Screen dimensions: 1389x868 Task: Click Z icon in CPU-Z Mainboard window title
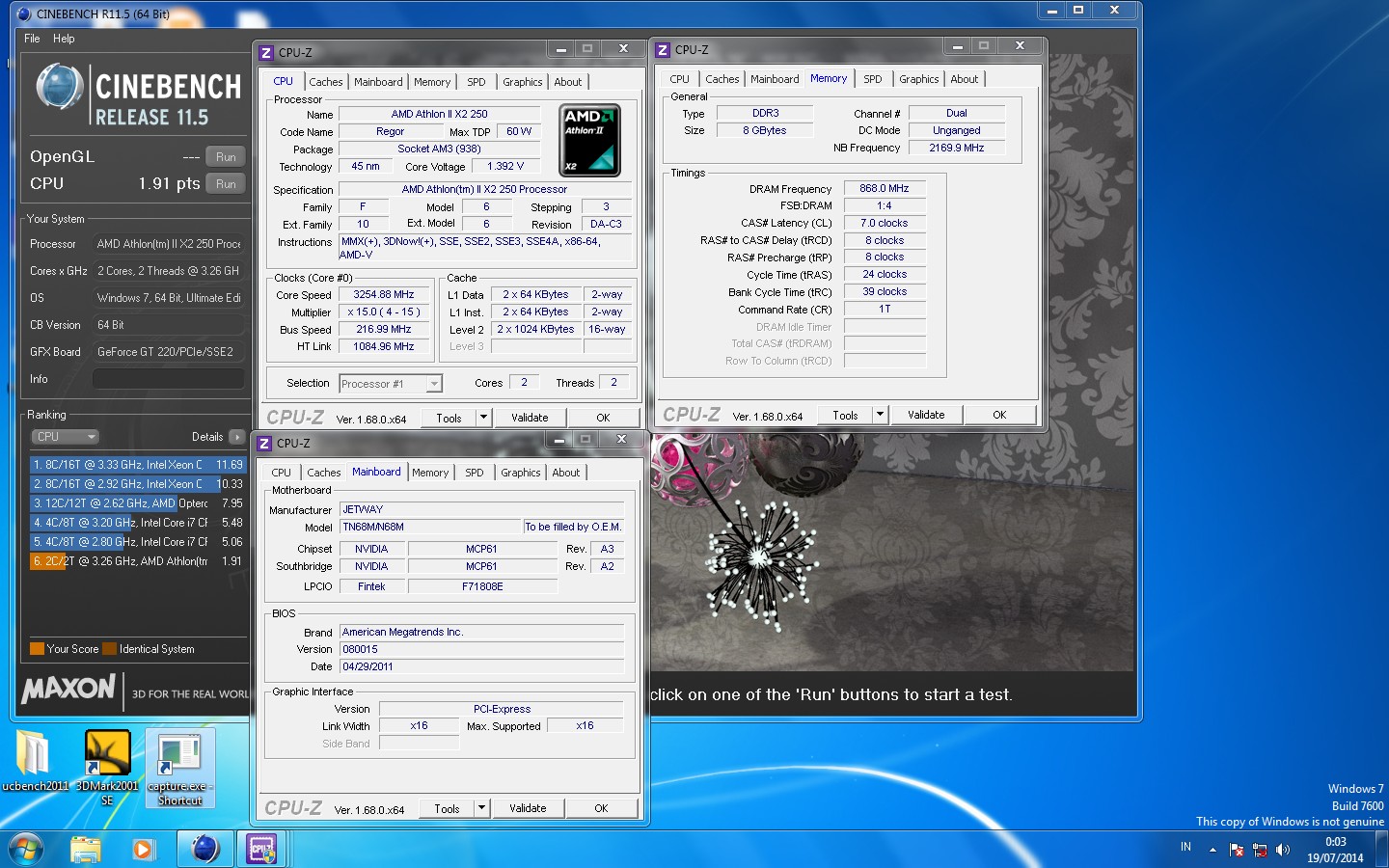tap(264, 444)
